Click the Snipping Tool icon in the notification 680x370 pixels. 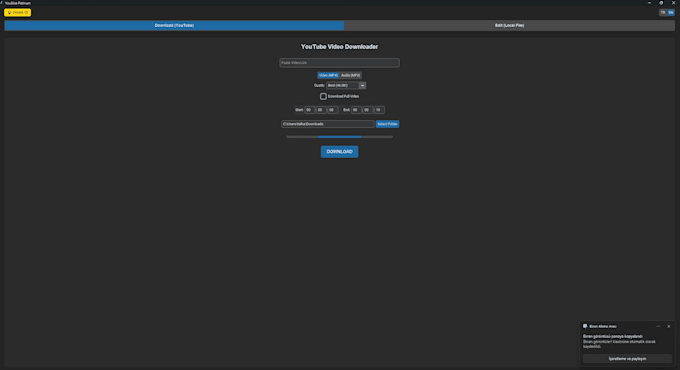click(585, 326)
